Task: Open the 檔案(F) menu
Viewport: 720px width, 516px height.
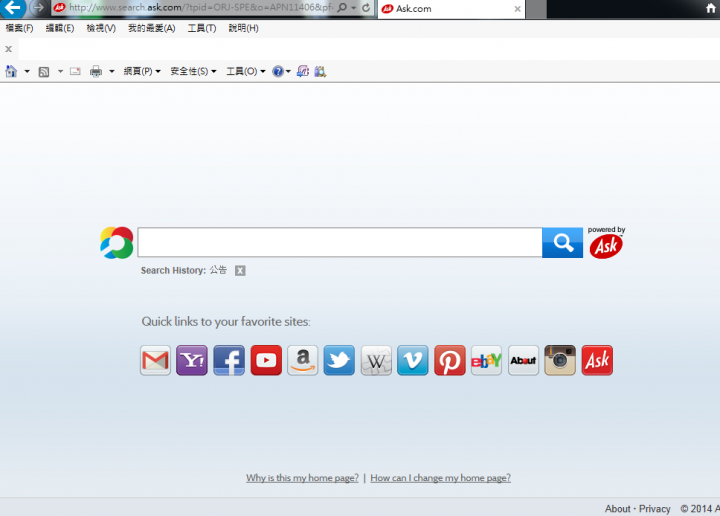Action: coord(19,28)
